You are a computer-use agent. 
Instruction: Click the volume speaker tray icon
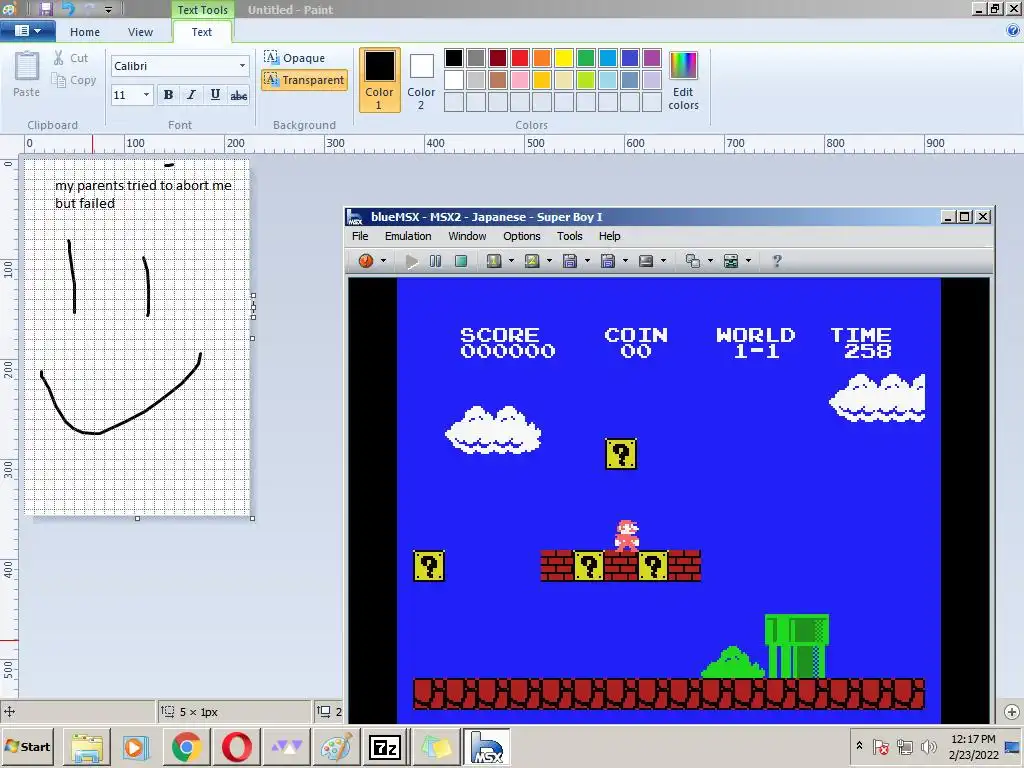click(927, 746)
